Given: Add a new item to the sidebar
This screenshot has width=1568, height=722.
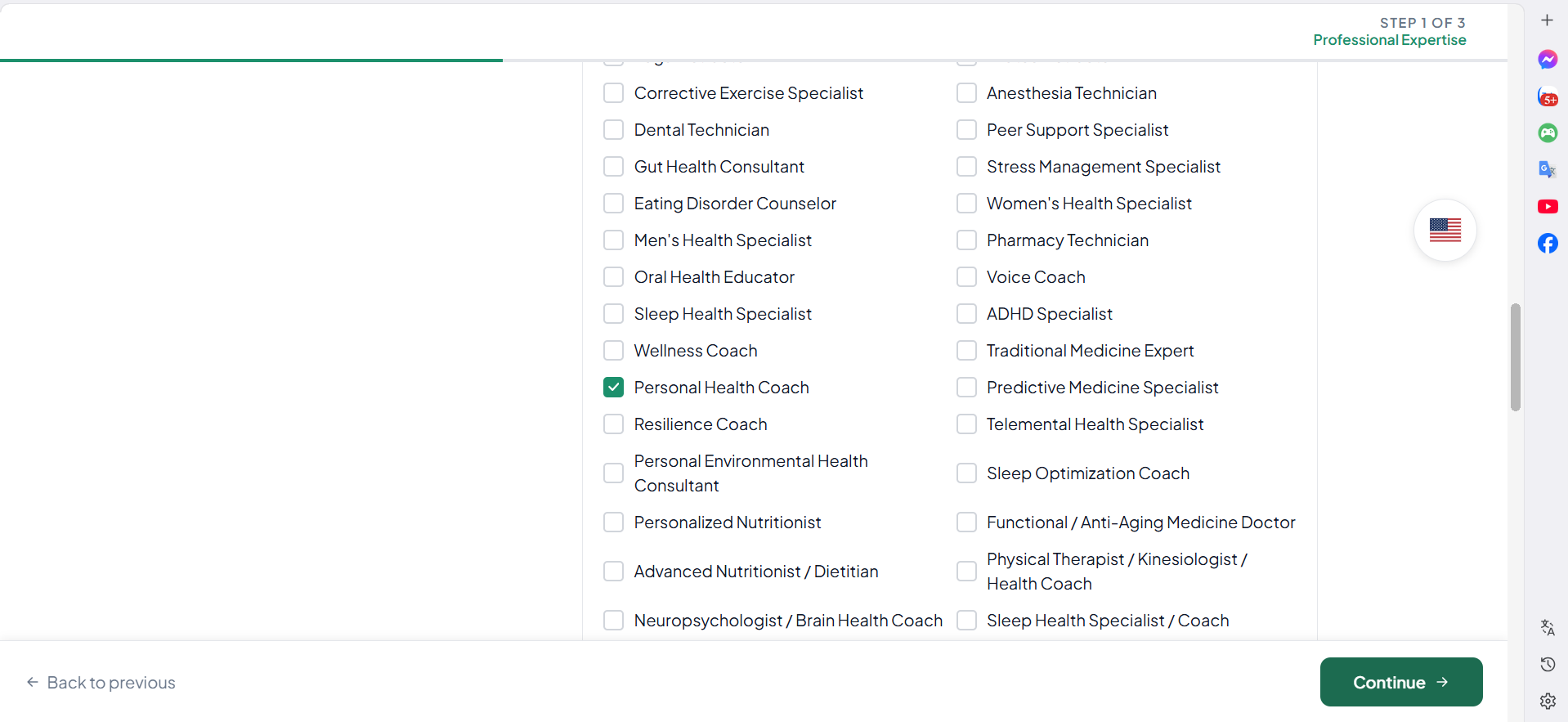Looking at the screenshot, I should click(1548, 20).
